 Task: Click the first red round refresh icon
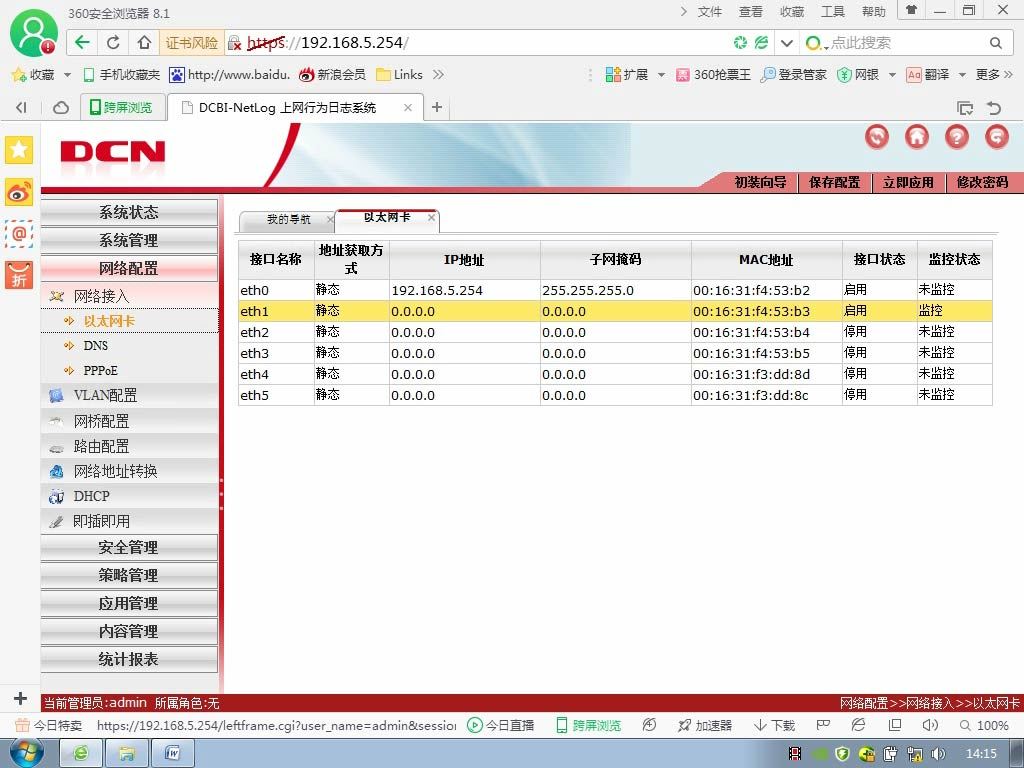click(876, 136)
